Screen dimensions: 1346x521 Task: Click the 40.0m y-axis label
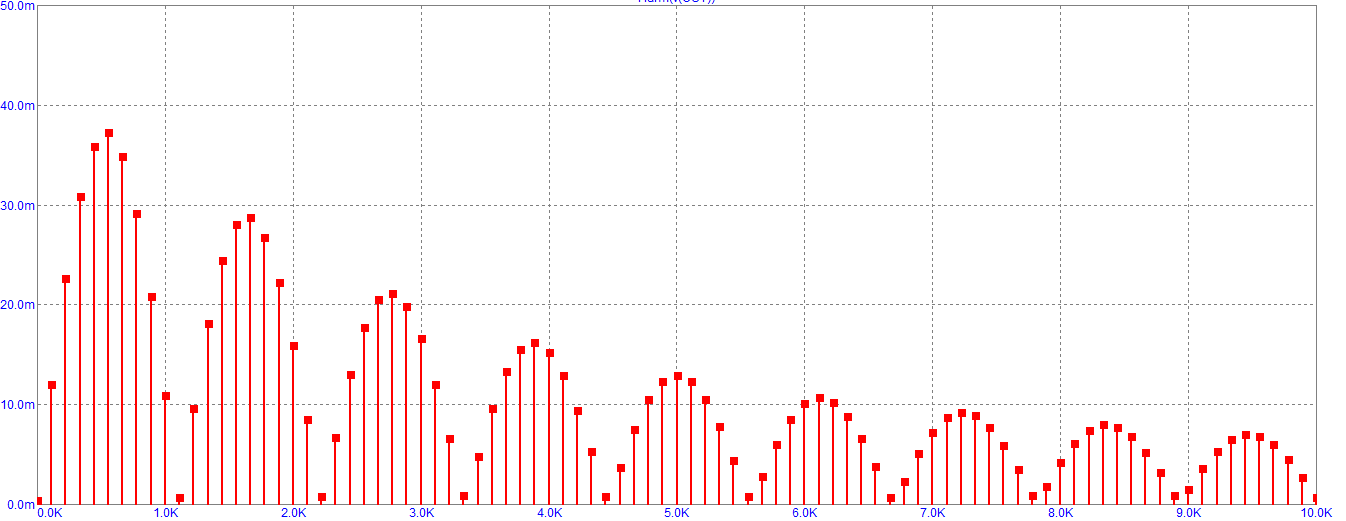click(x=19, y=105)
